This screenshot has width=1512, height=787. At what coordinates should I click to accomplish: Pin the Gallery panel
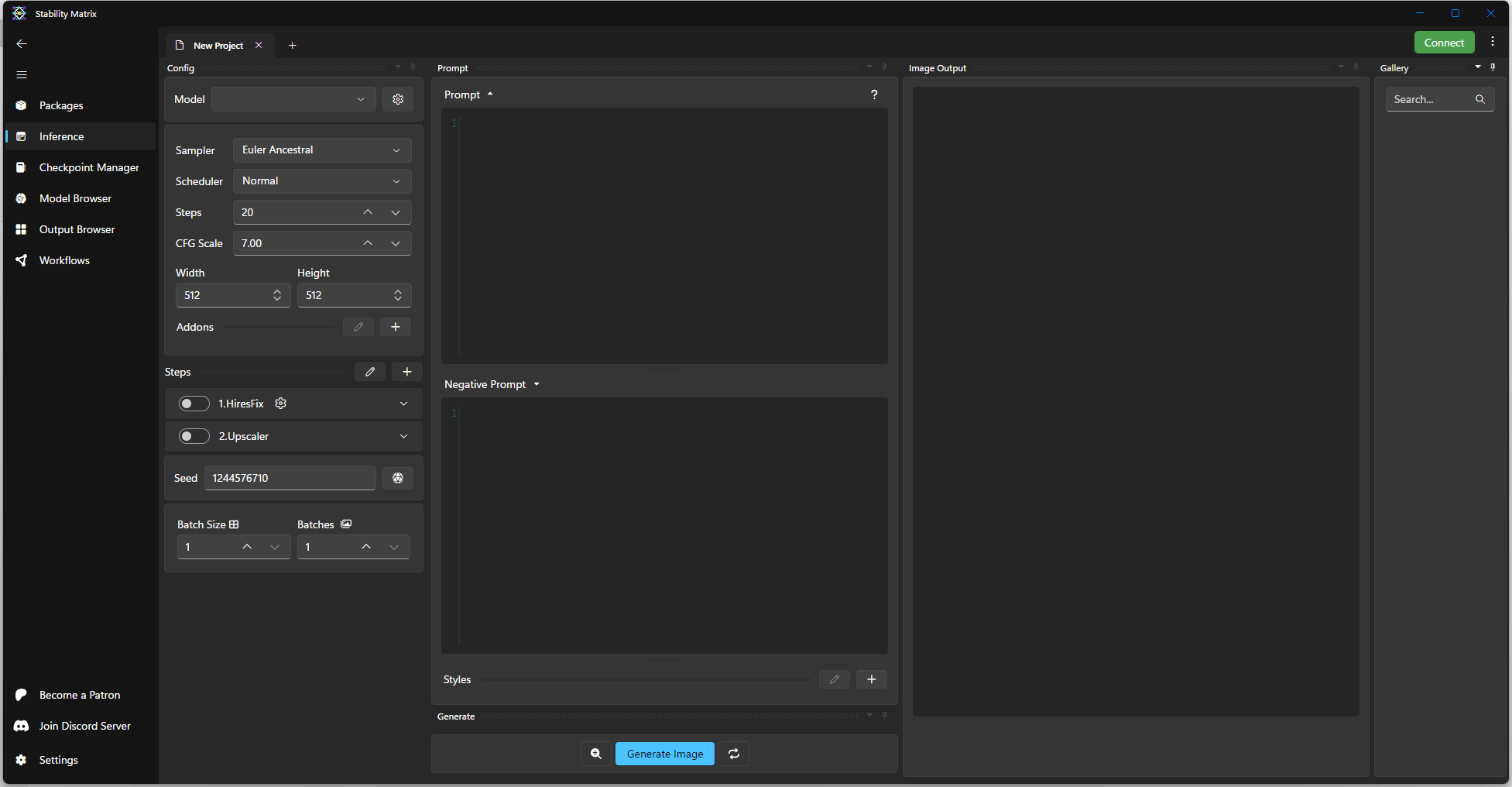[1493, 67]
